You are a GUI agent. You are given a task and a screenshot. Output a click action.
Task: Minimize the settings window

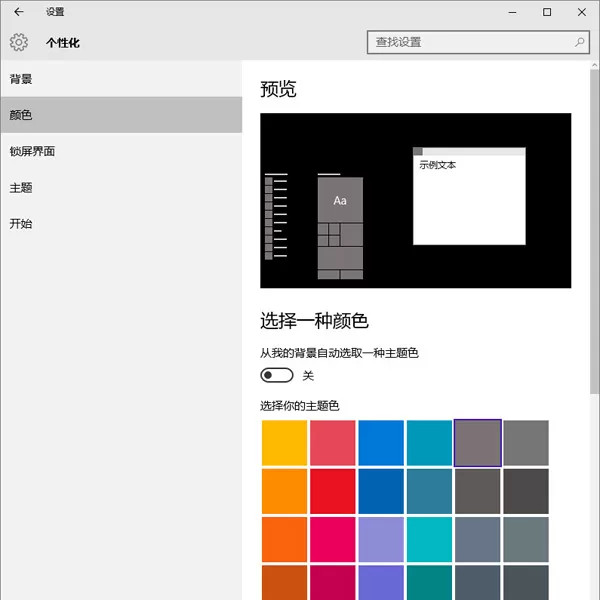coord(512,12)
